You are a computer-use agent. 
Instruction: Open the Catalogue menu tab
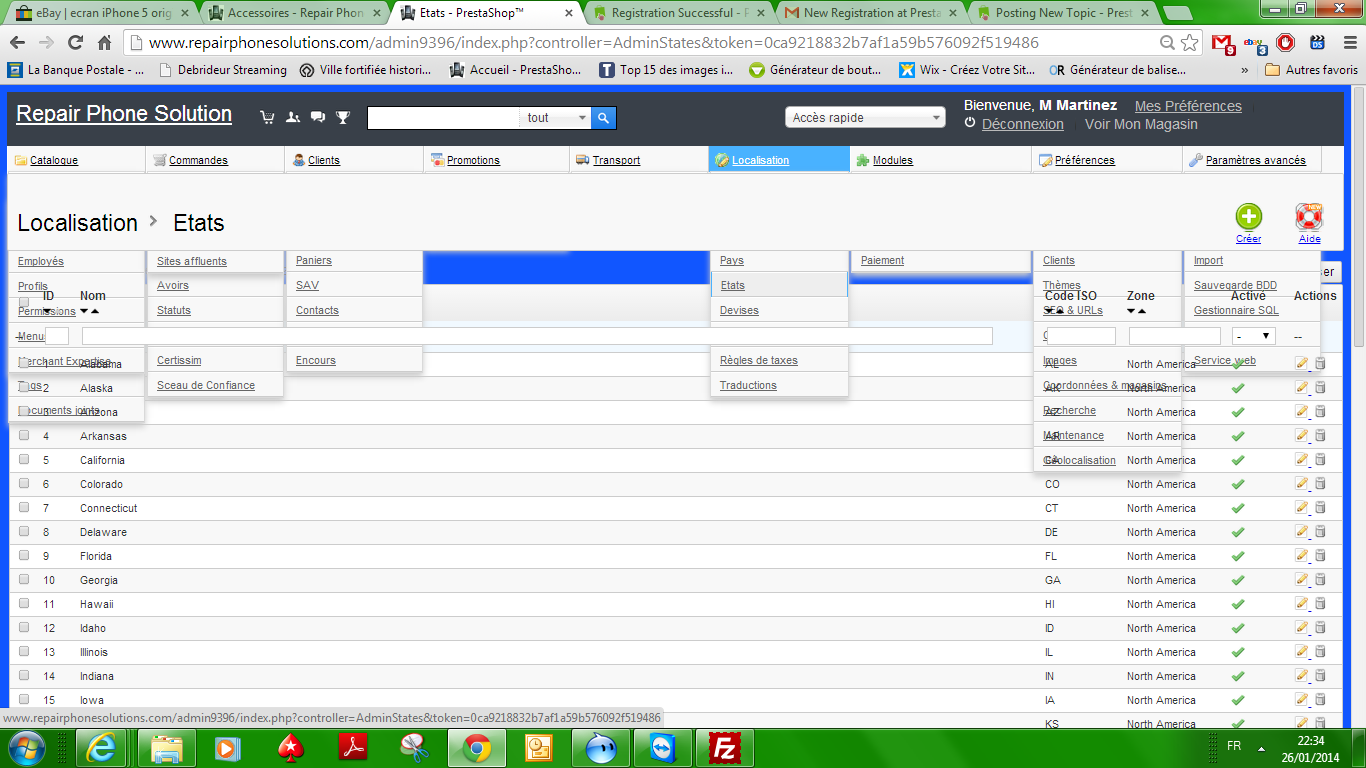click(x=76, y=160)
